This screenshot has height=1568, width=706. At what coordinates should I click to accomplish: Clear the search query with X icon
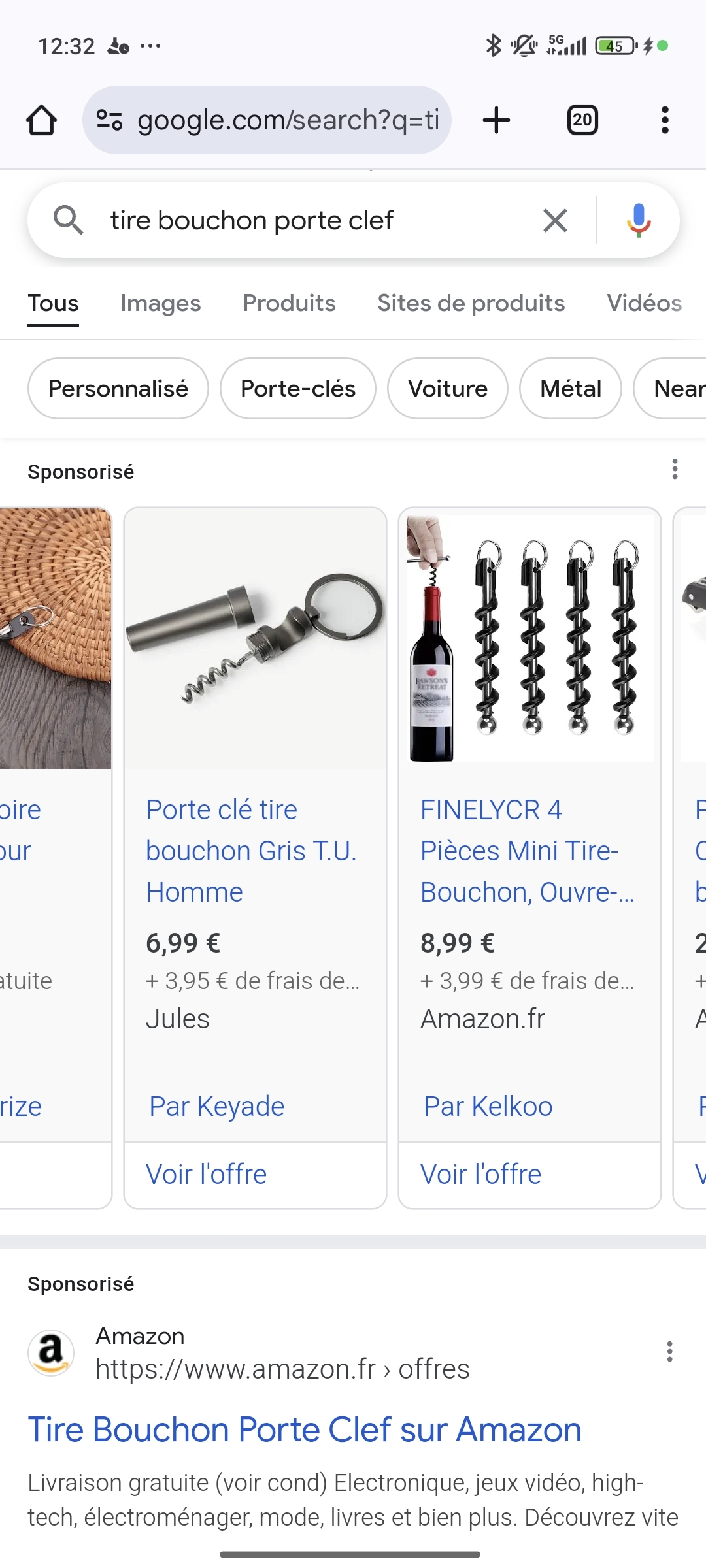555,221
